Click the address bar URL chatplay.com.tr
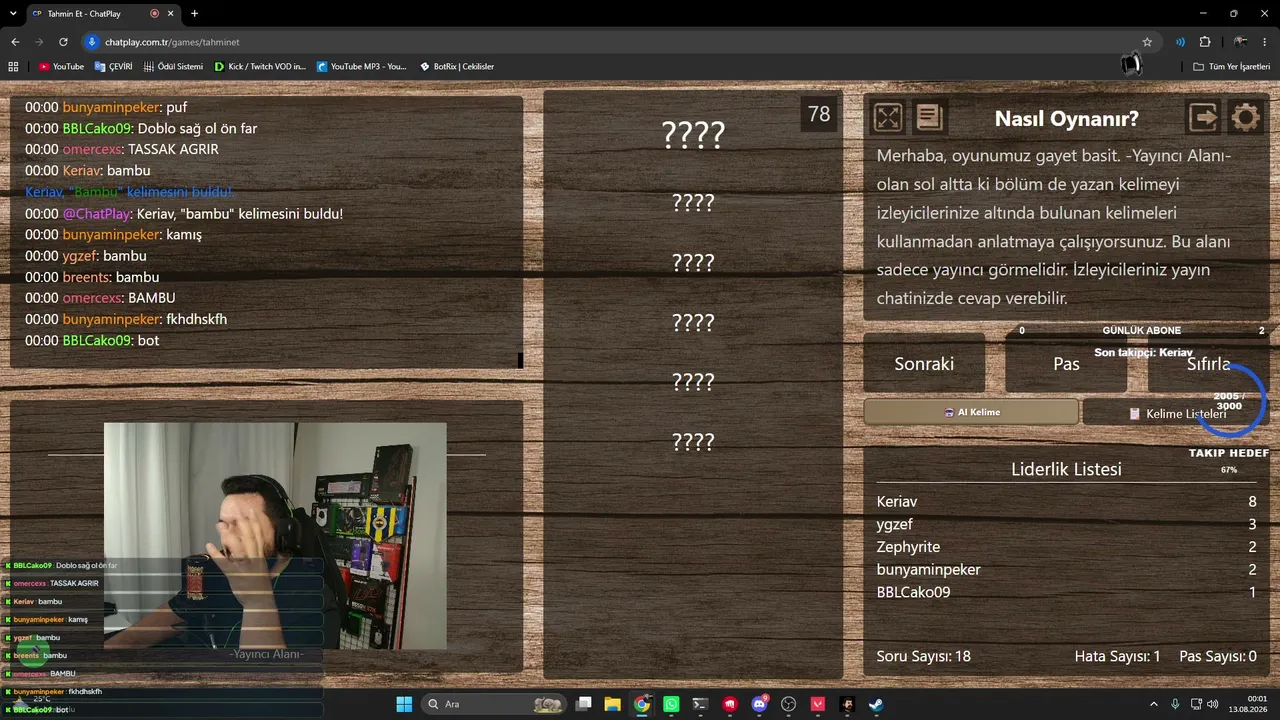 [172, 42]
